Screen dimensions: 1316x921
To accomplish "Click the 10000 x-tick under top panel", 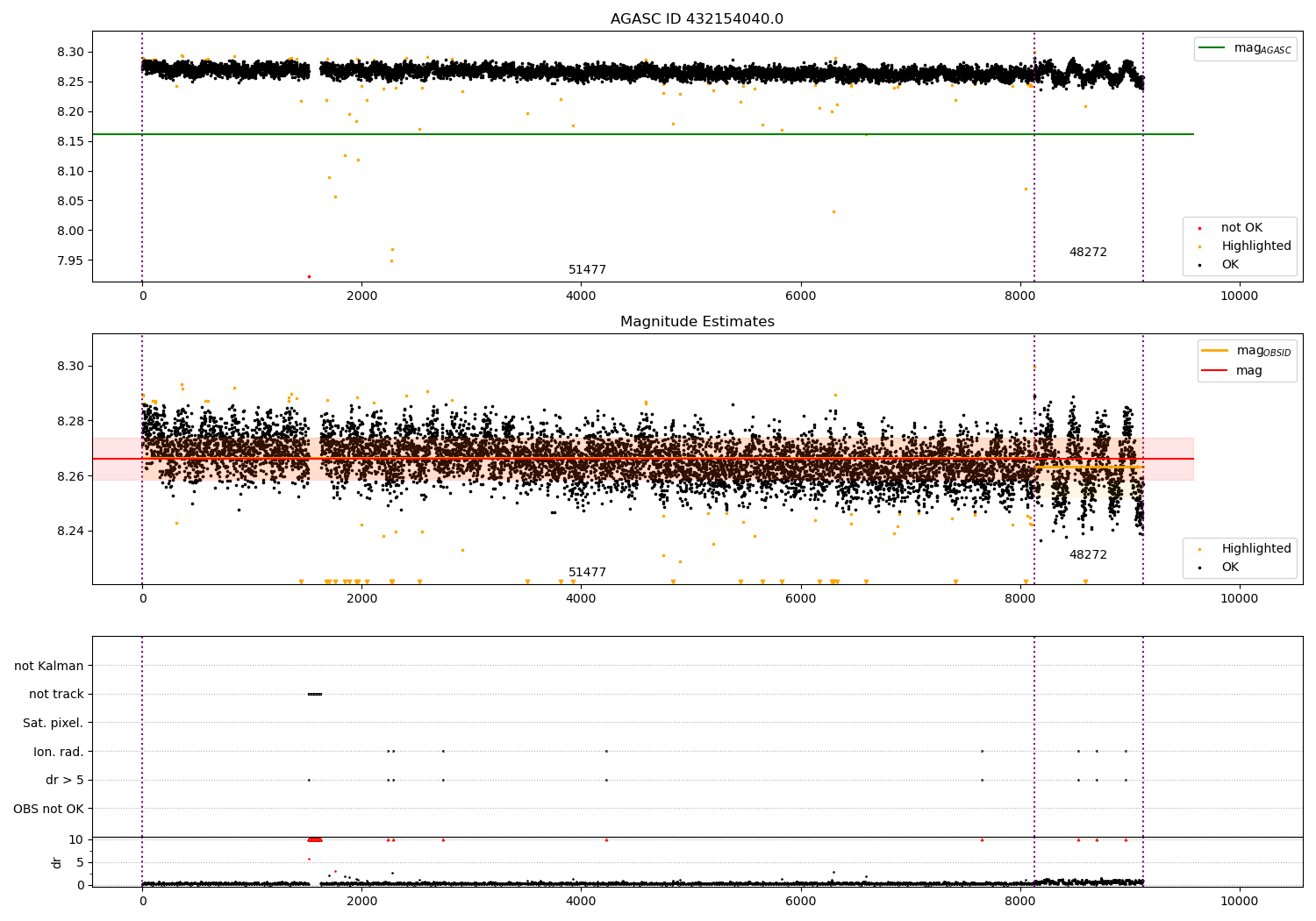I will (x=1240, y=296).
